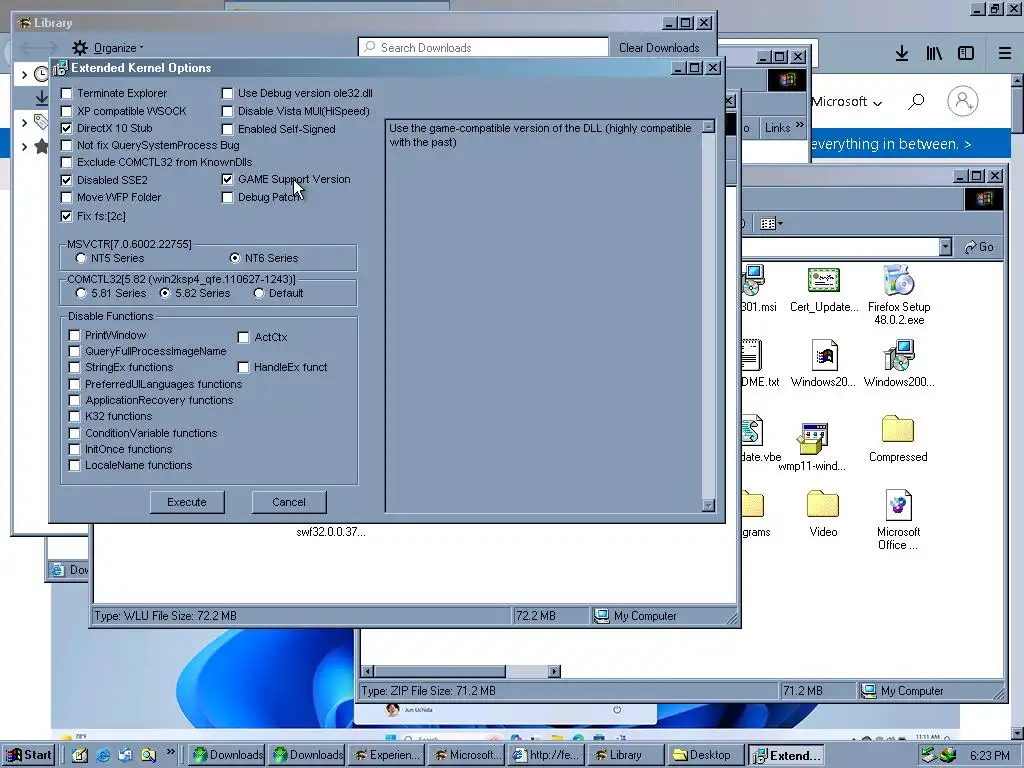
Task: Expand the Microsoft menu chevron
Action: [x=878, y=103]
